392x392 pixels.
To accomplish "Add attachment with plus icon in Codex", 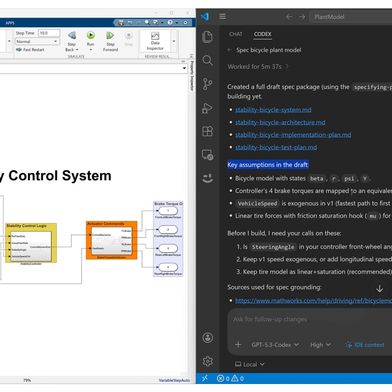I will click(238, 345).
